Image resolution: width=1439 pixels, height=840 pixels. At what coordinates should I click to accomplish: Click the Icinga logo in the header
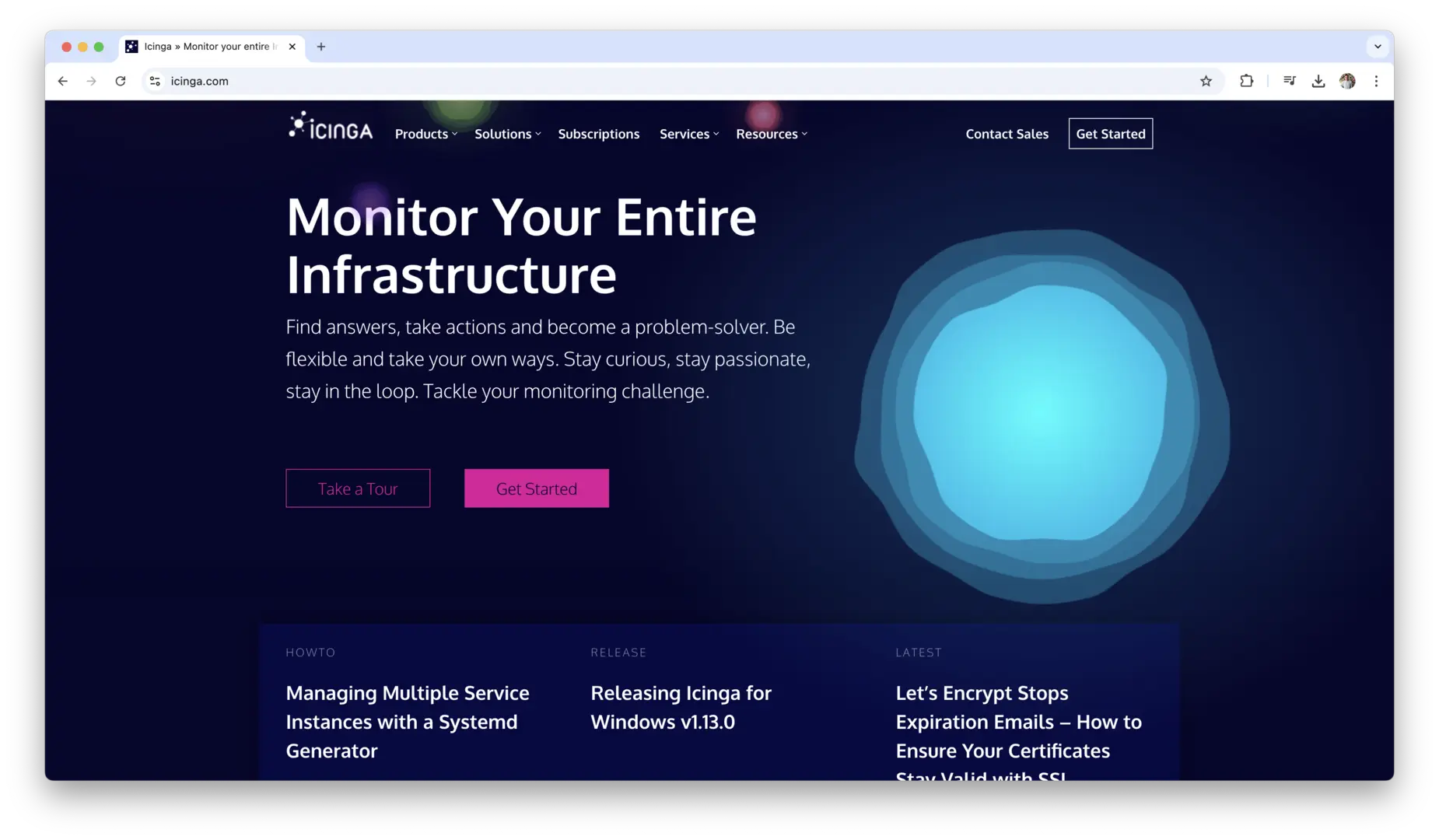(331, 126)
